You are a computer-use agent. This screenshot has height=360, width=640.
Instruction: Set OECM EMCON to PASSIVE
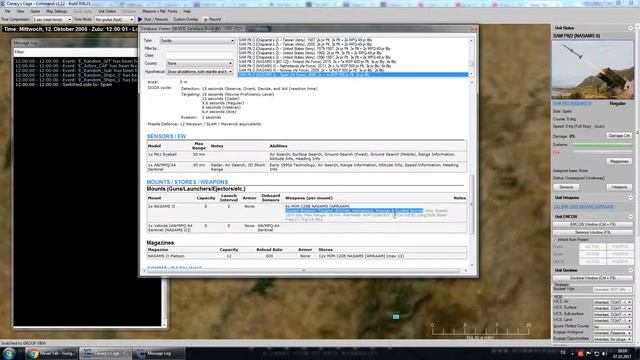click(620, 261)
